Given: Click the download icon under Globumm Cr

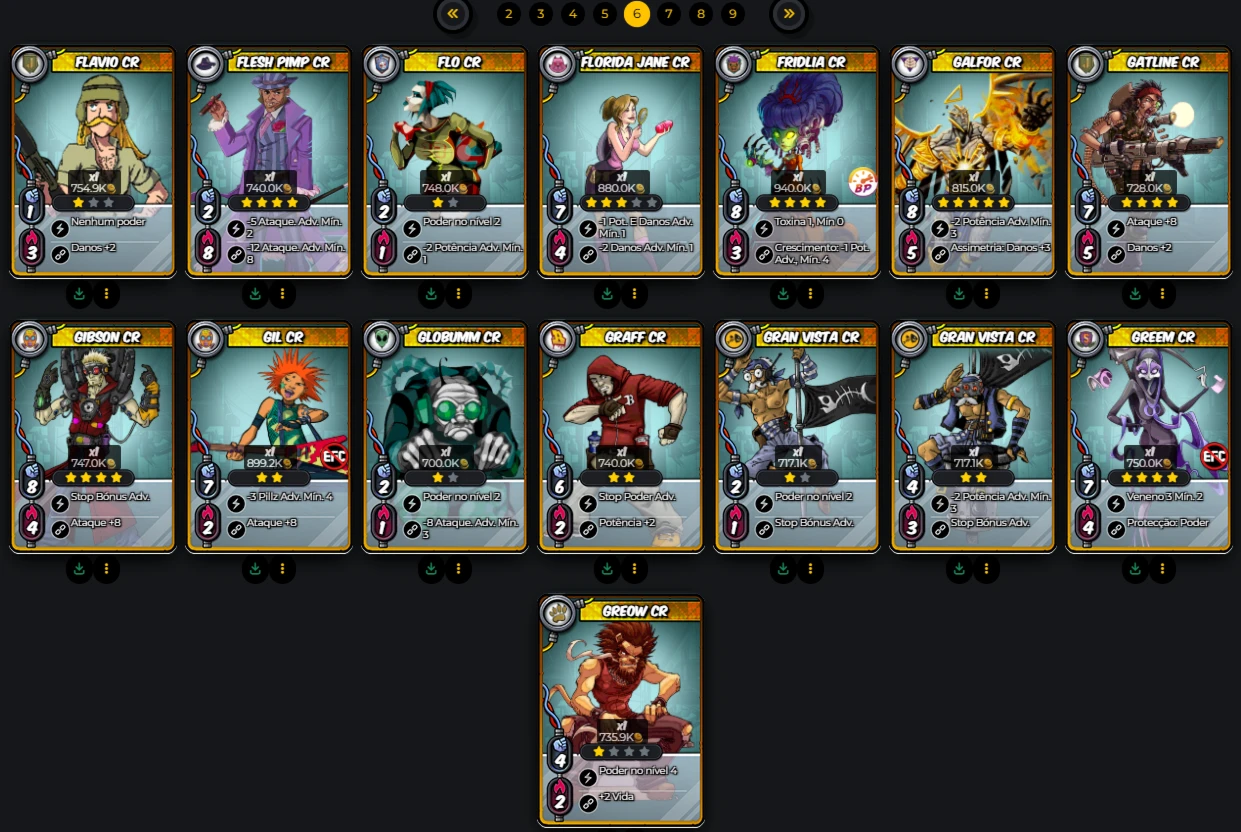Looking at the screenshot, I should point(431,569).
